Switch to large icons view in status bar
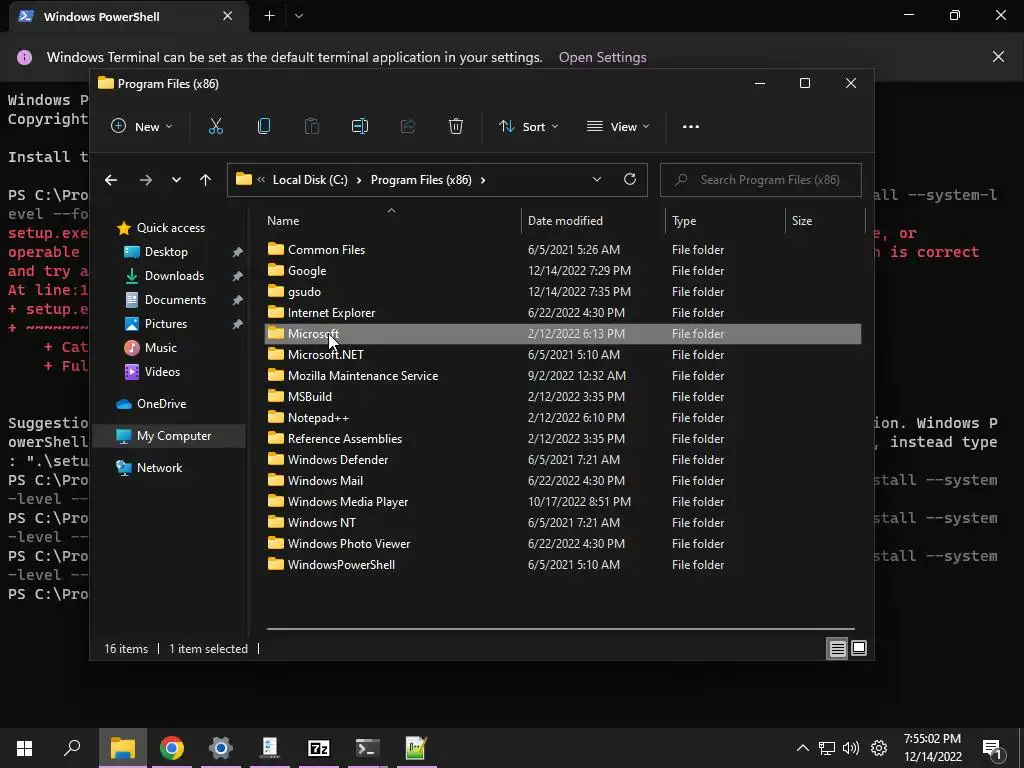 point(859,648)
